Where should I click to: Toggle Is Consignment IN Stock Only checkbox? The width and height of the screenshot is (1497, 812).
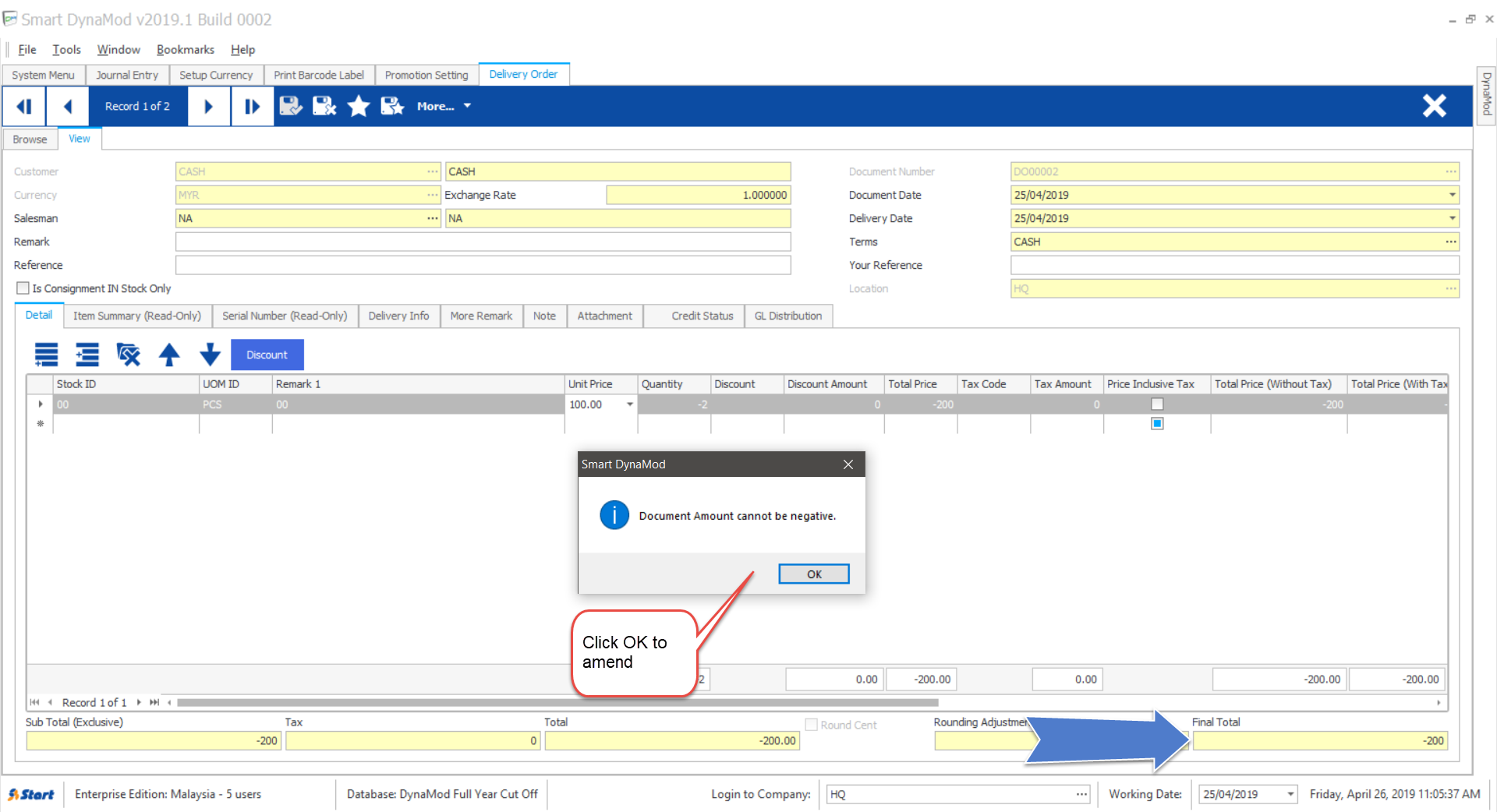click(x=23, y=288)
